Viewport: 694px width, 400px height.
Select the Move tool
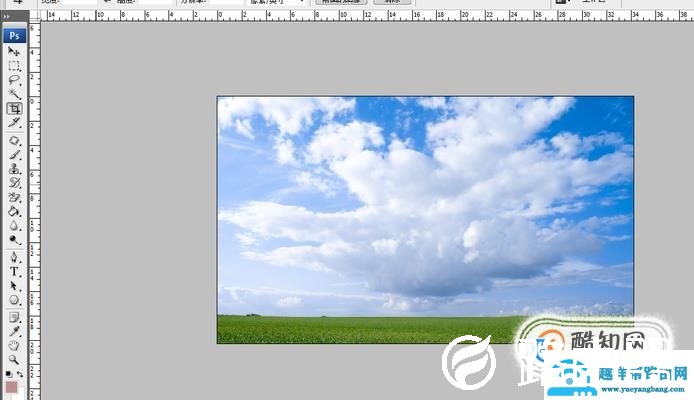[x=14, y=51]
